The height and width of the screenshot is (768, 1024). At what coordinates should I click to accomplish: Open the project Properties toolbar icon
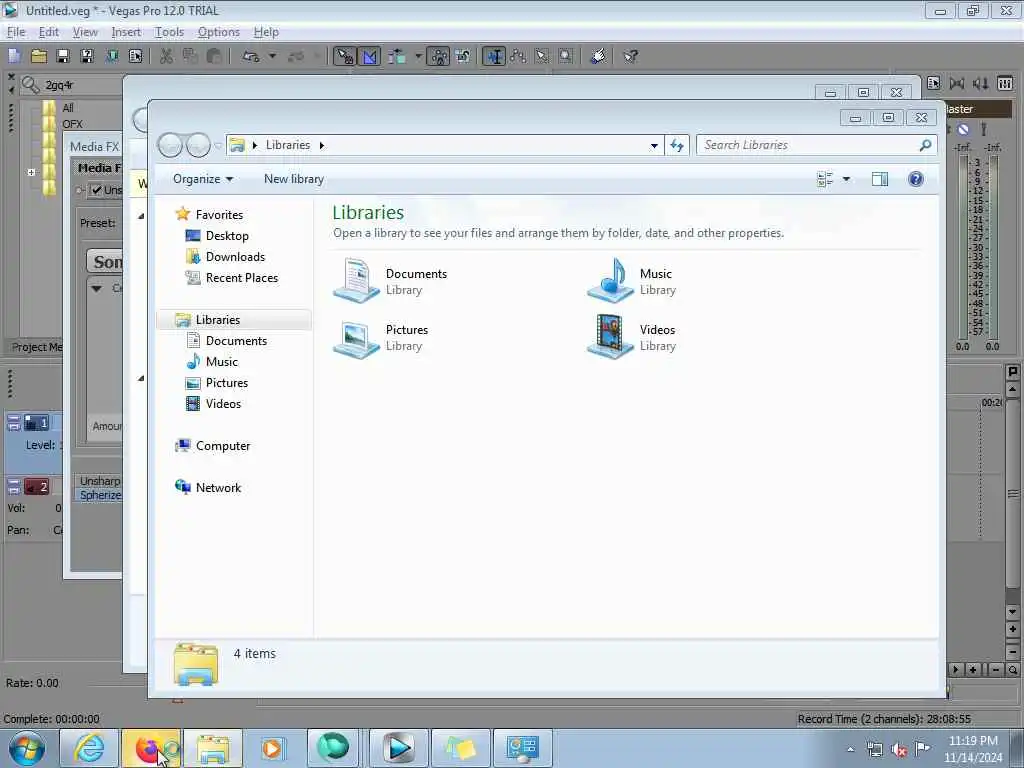pos(135,57)
